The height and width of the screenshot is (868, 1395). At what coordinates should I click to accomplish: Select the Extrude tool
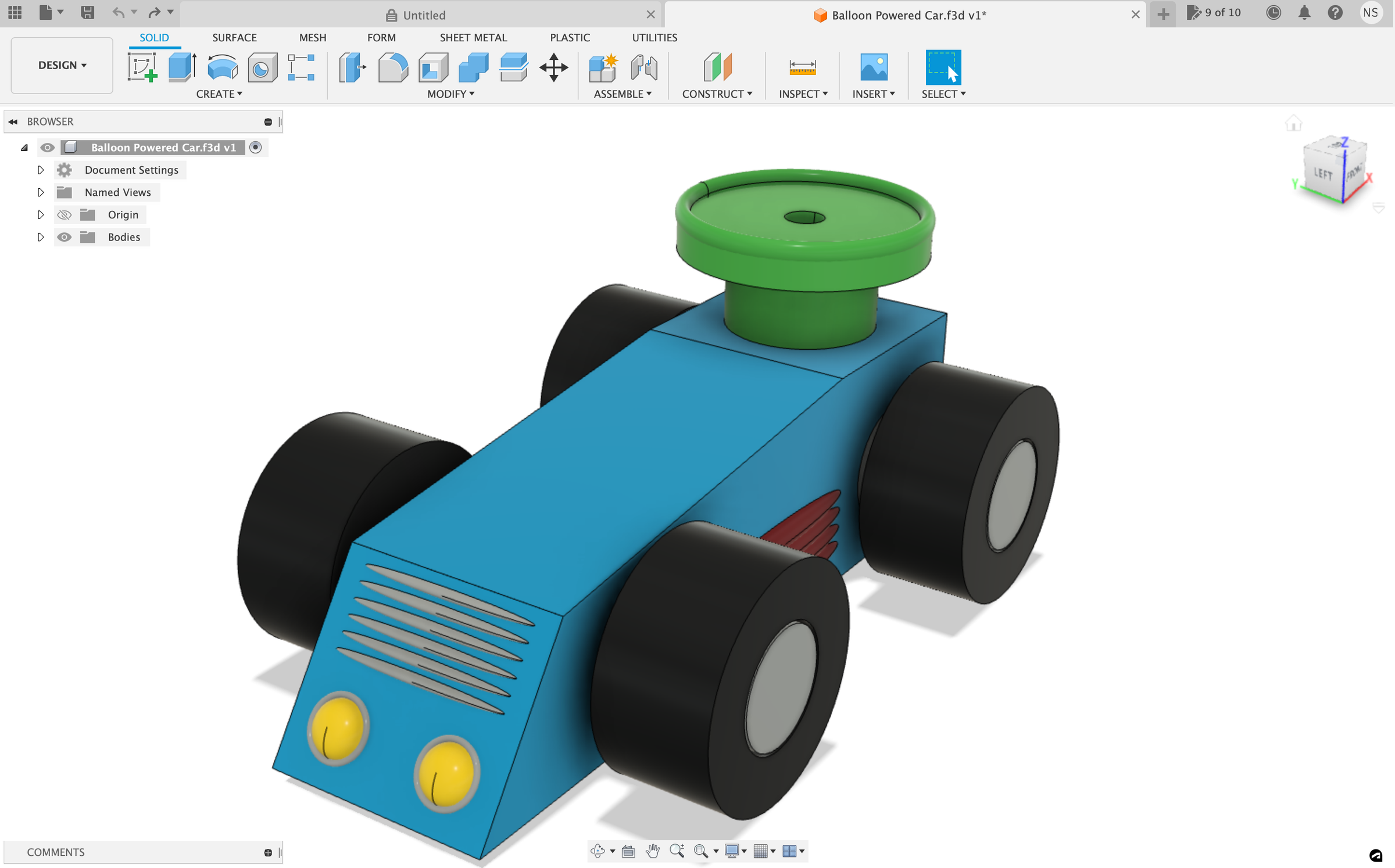coord(182,67)
